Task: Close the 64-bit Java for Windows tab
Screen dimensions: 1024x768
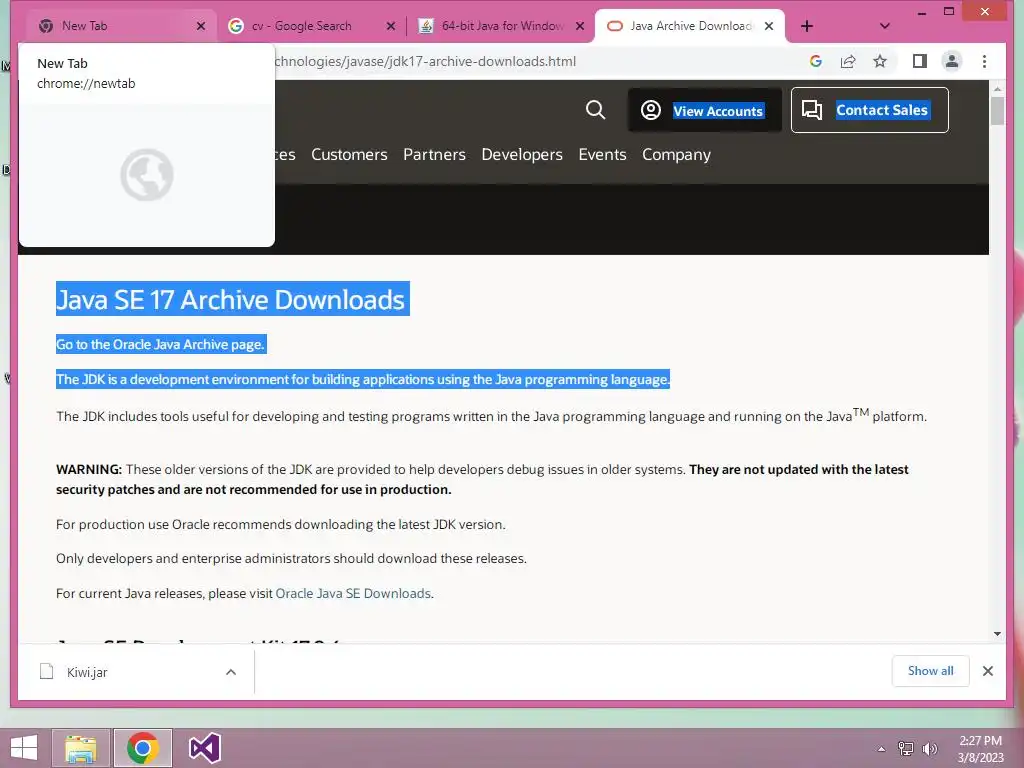Action: click(x=580, y=26)
